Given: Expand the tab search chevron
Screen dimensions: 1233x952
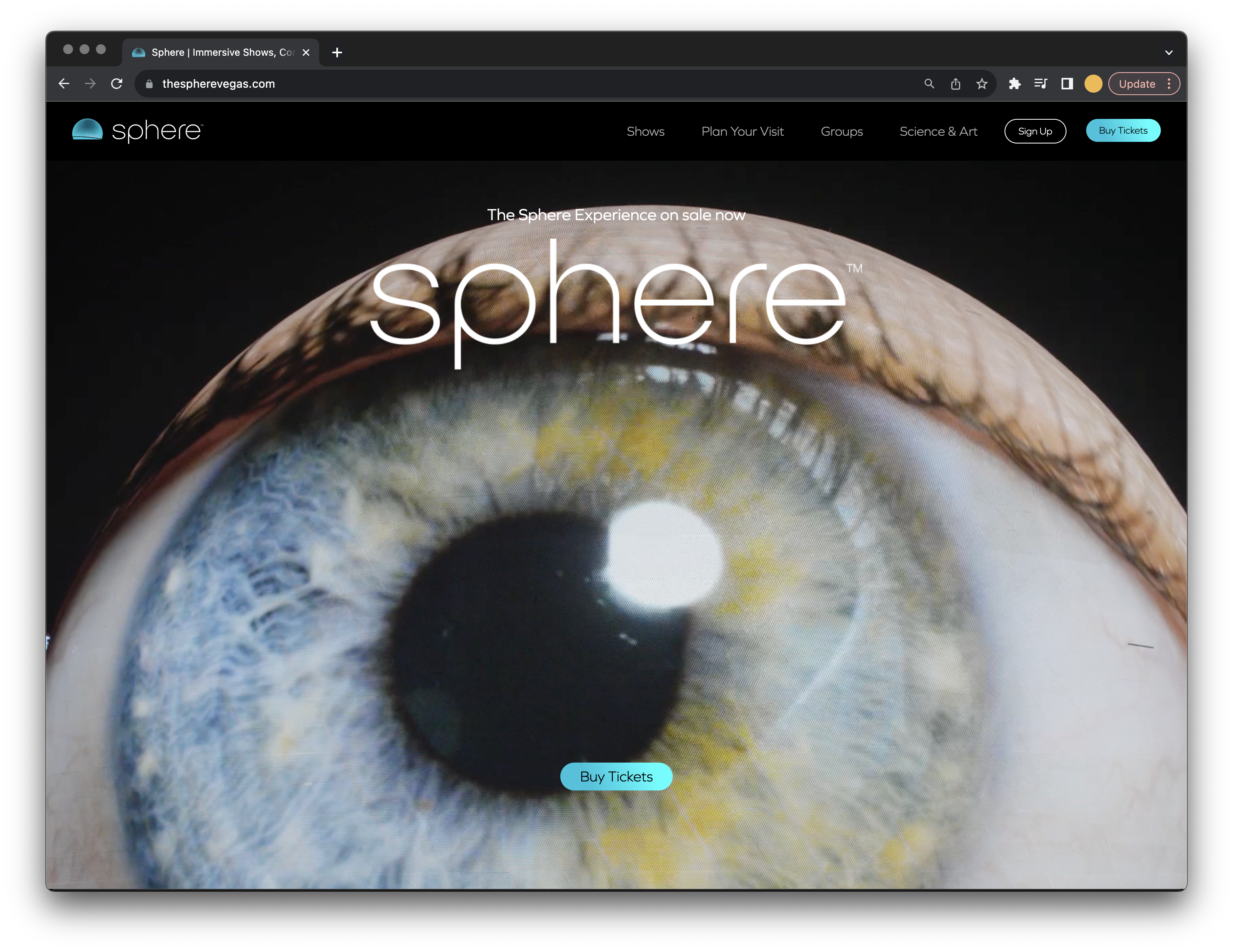Looking at the screenshot, I should click(1169, 52).
